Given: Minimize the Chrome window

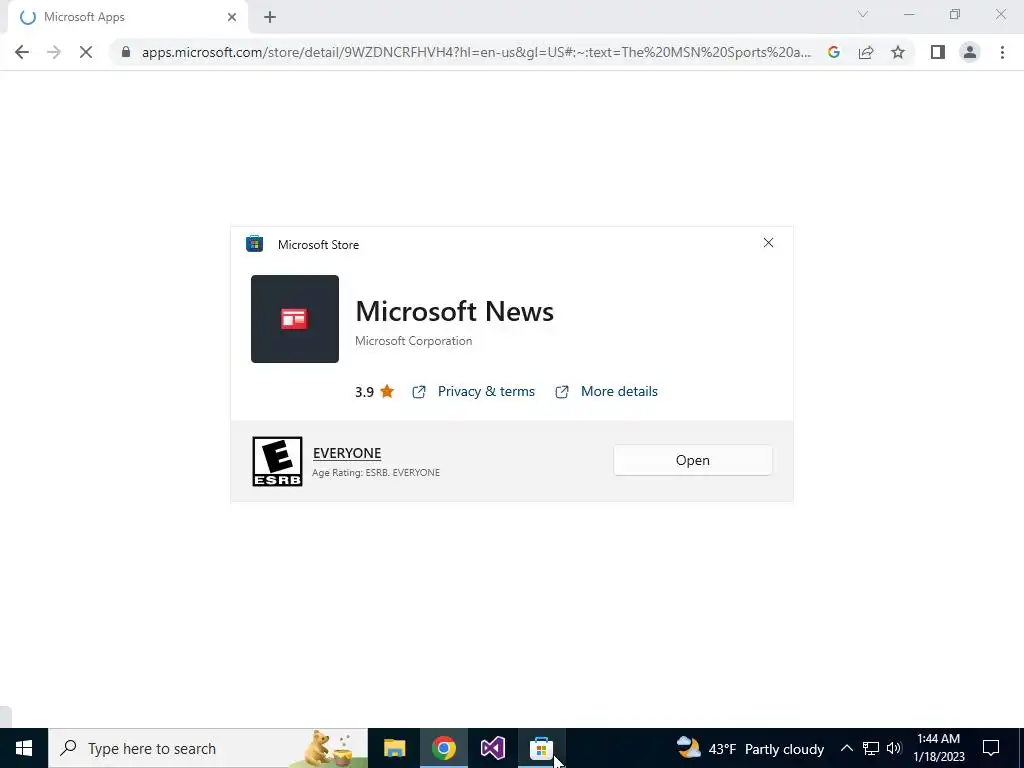Looking at the screenshot, I should pos(909,14).
